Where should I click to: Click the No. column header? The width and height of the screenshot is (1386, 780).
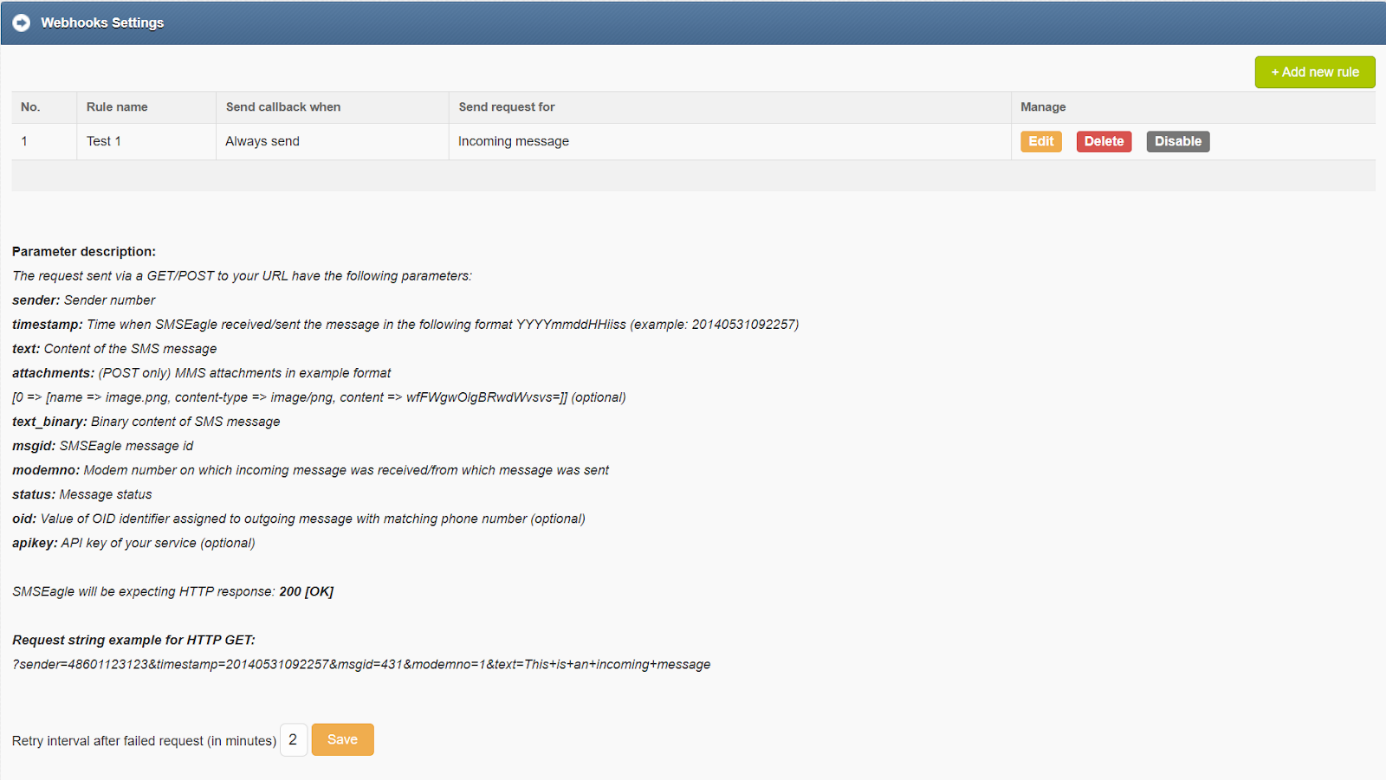pyautogui.click(x=44, y=107)
